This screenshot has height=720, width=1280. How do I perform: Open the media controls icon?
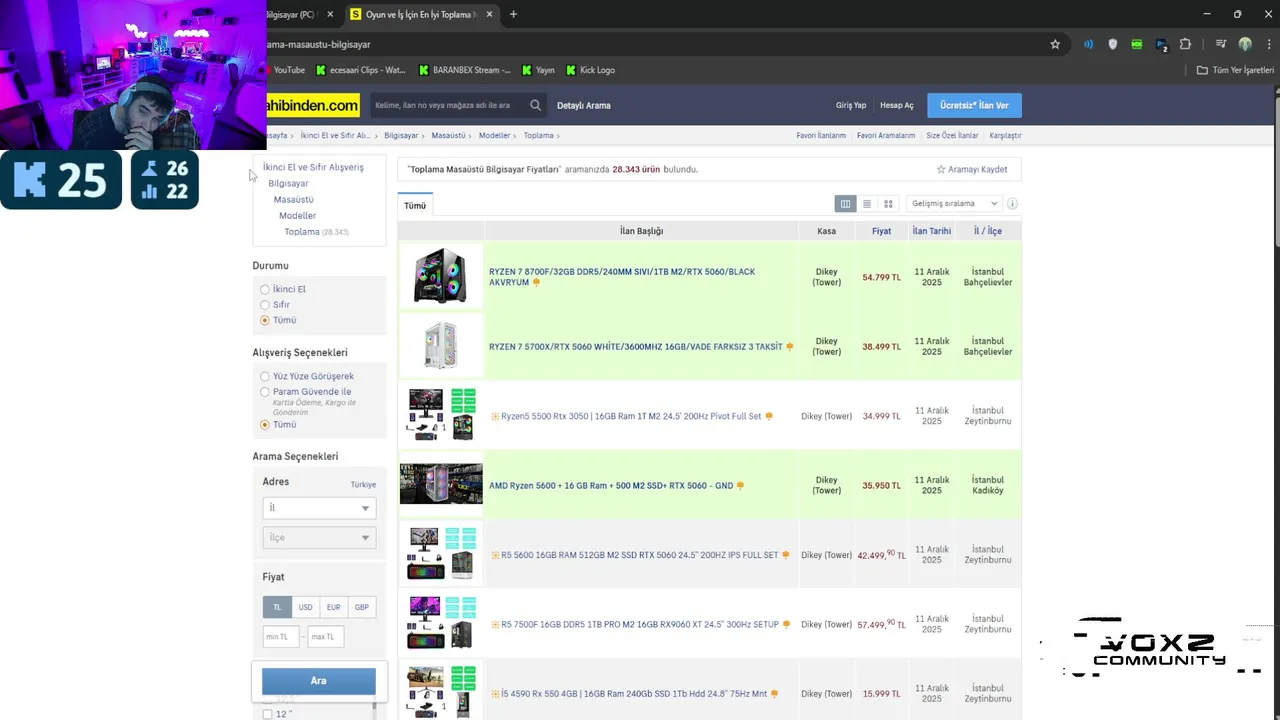tap(1221, 44)
